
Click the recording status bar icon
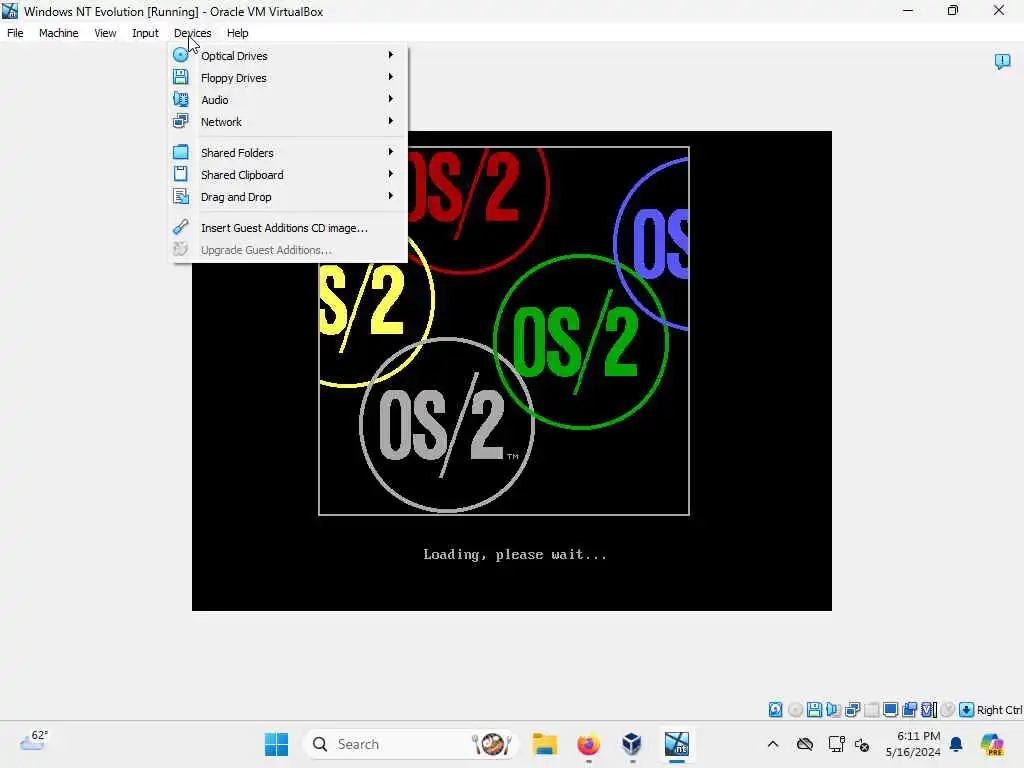[909, 709]
